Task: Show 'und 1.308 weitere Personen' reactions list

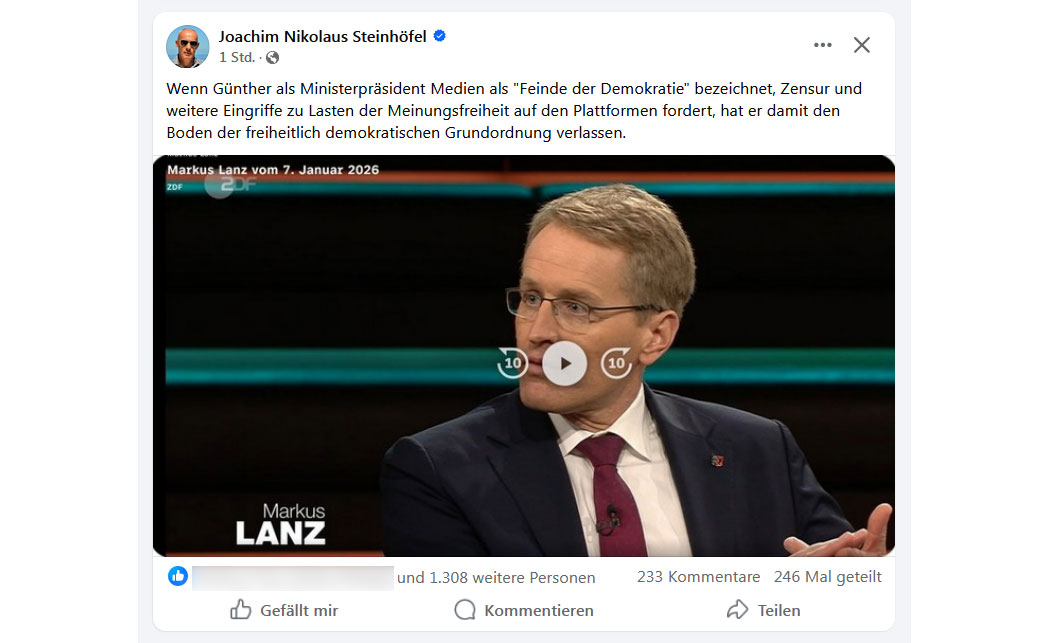Action: (x=496, y=577)
